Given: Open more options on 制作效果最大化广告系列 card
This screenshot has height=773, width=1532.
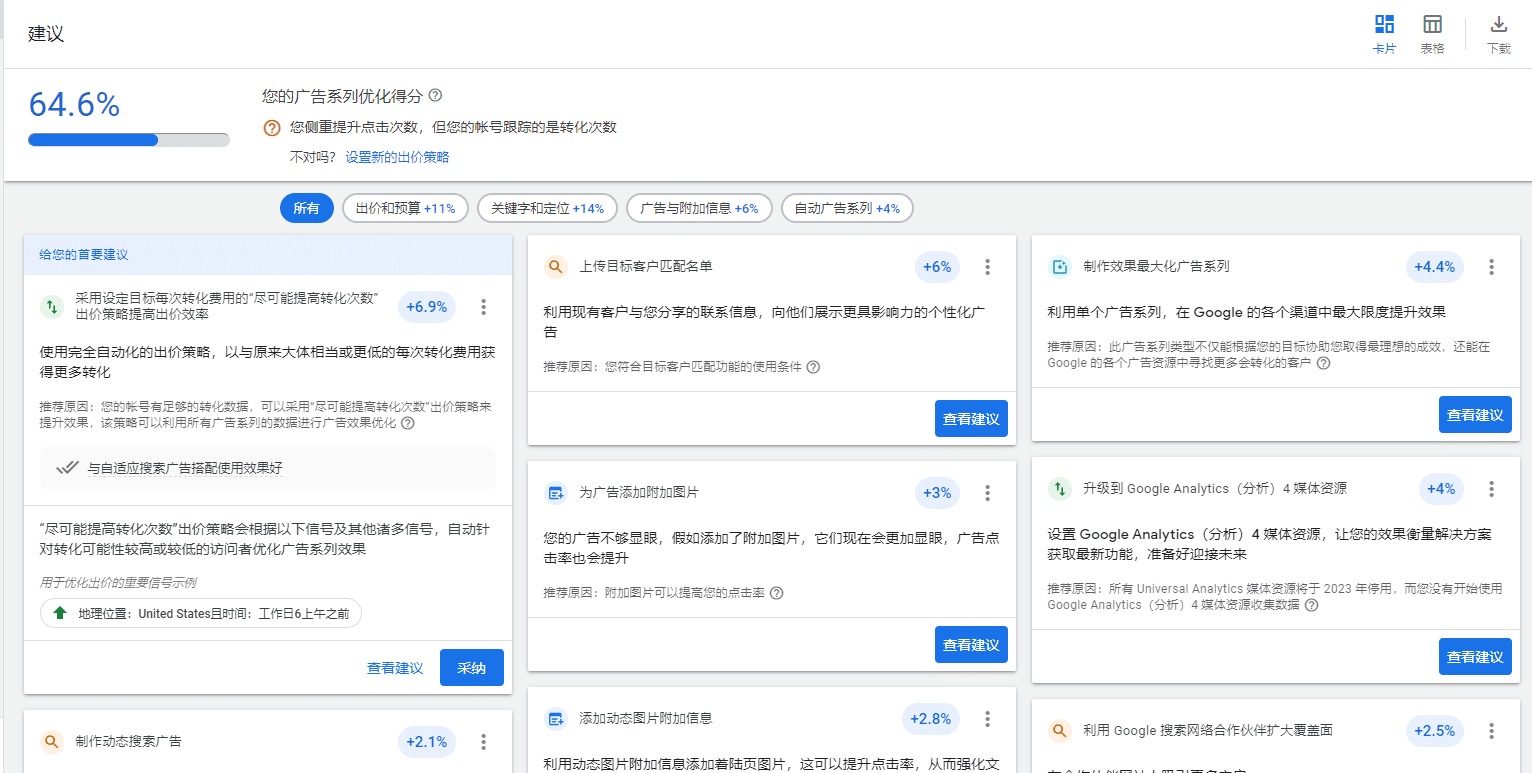Looking at the screenshot, I should pyautogui.click(x=1491, y=267).
